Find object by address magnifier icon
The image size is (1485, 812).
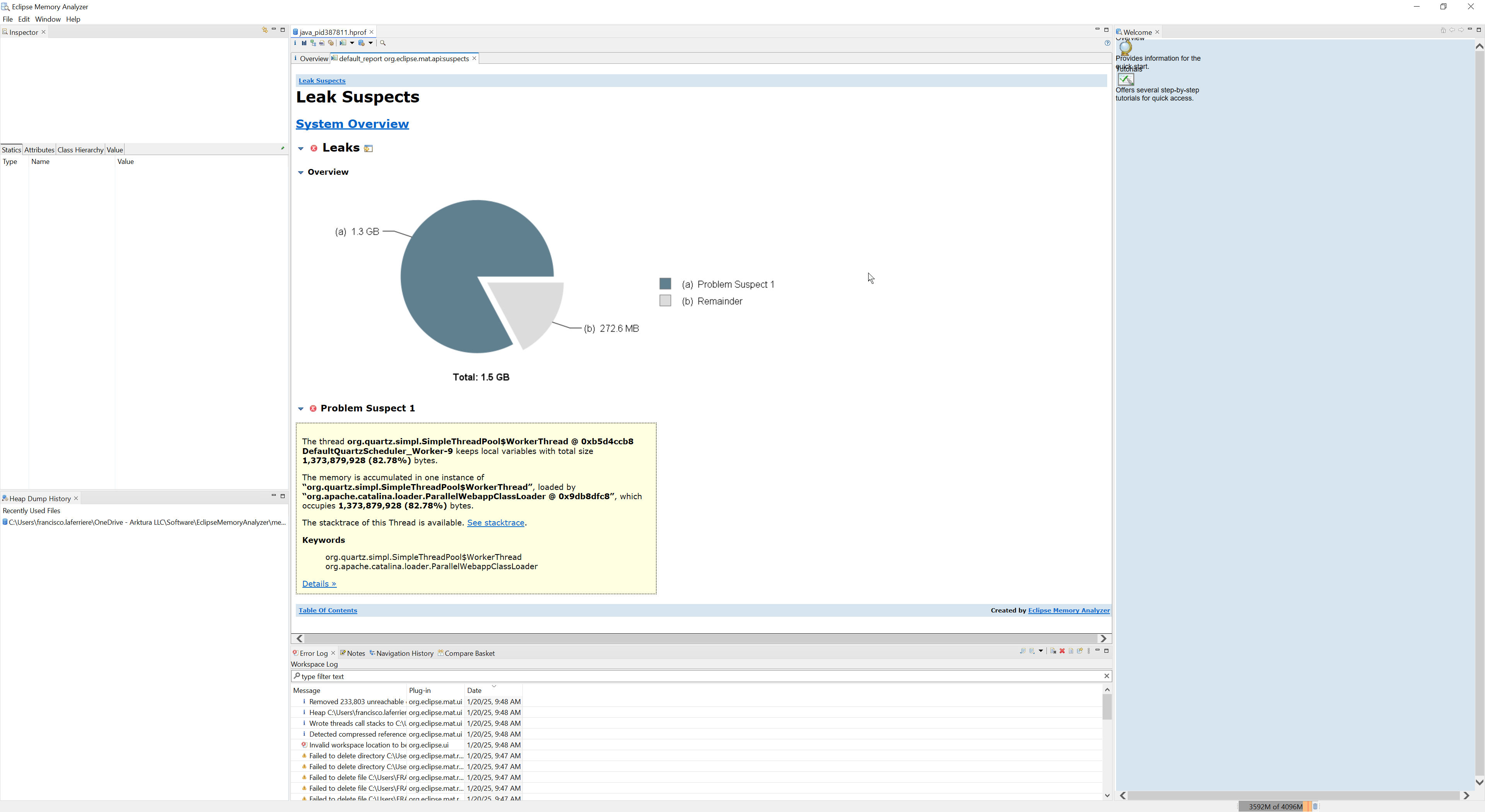(x=383, y=43)
